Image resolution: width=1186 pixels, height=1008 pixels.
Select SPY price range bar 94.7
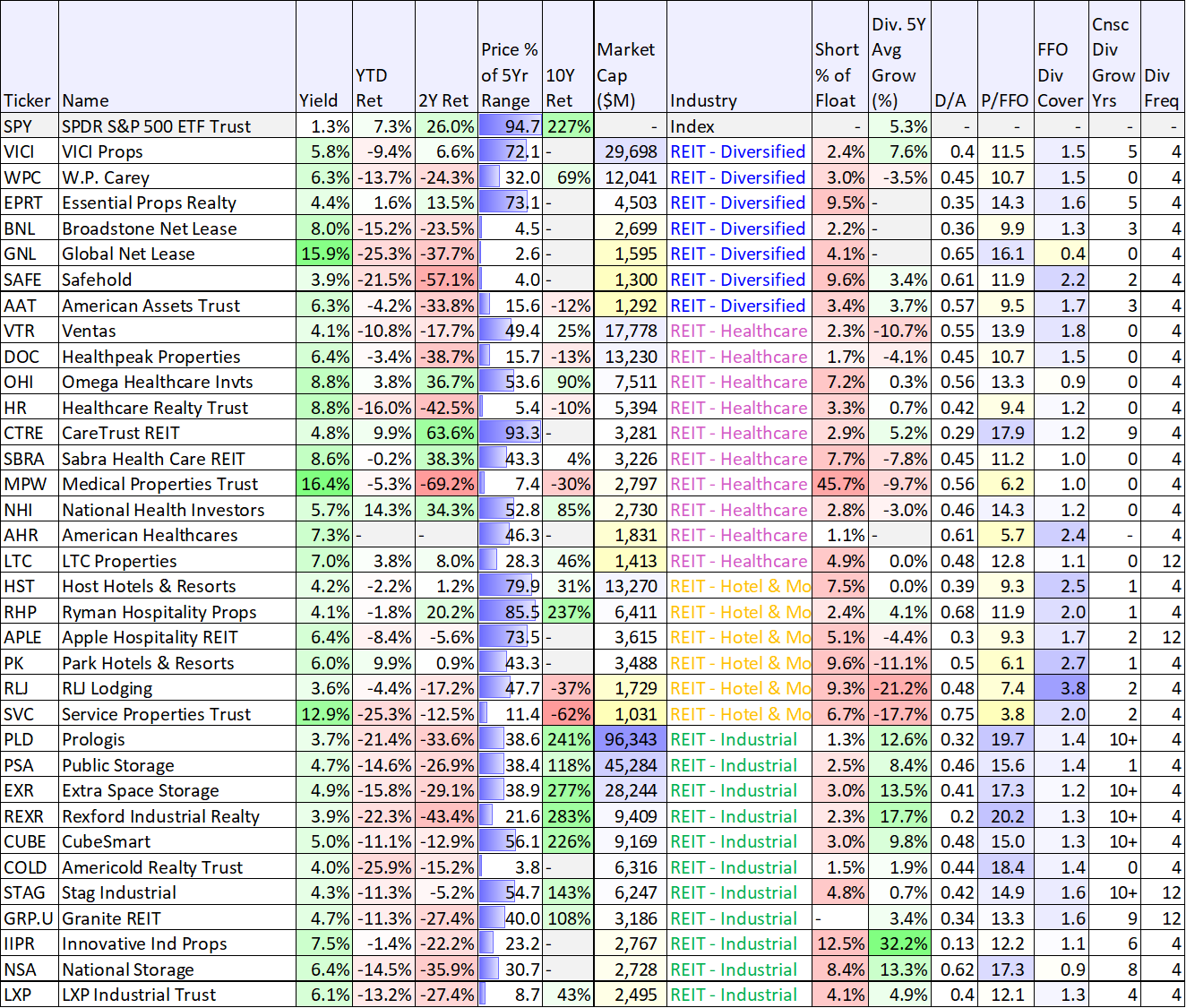pos(511,126)
